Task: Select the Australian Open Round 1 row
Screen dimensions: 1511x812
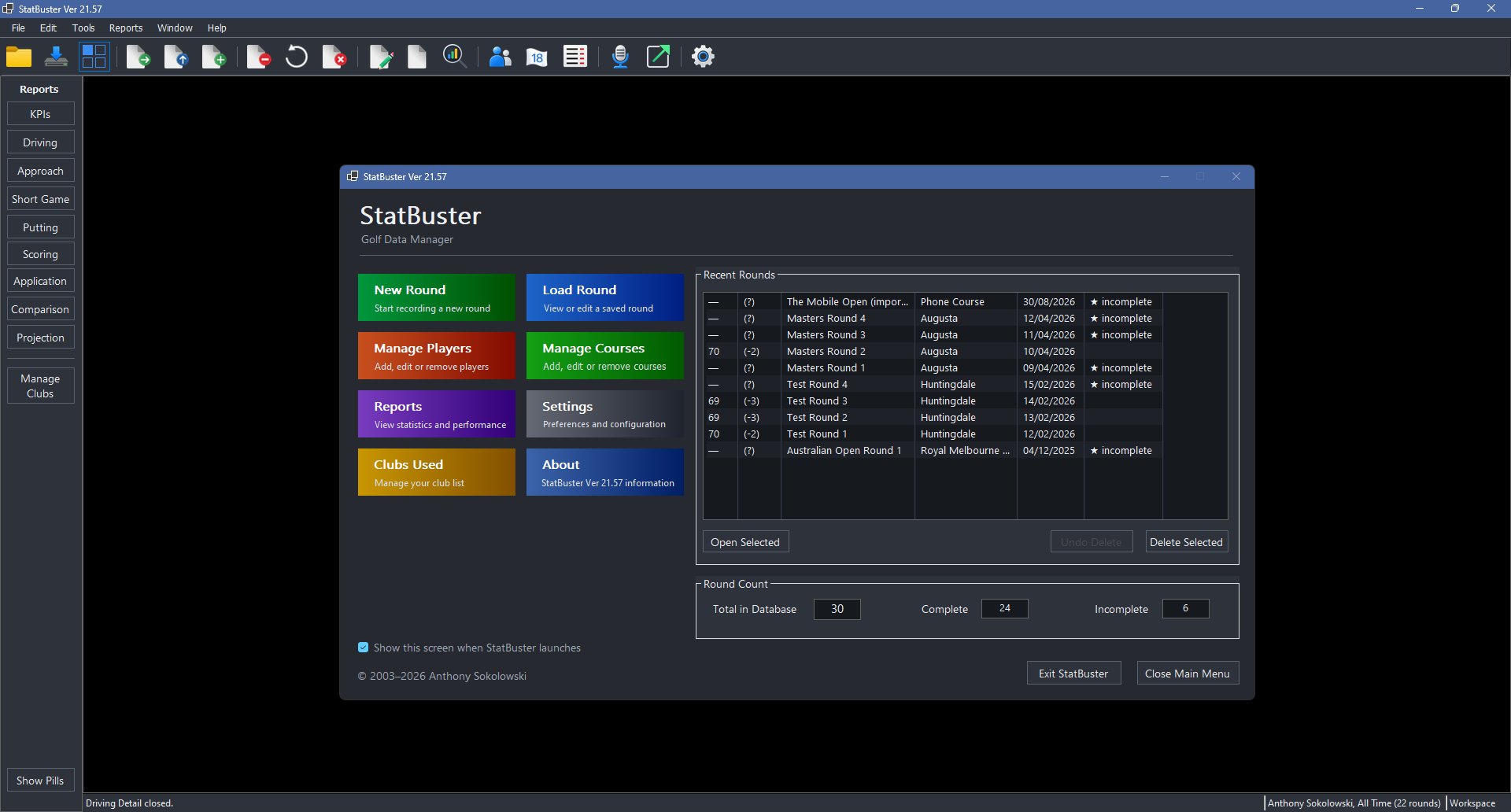Action: click(x=933, y=451)
